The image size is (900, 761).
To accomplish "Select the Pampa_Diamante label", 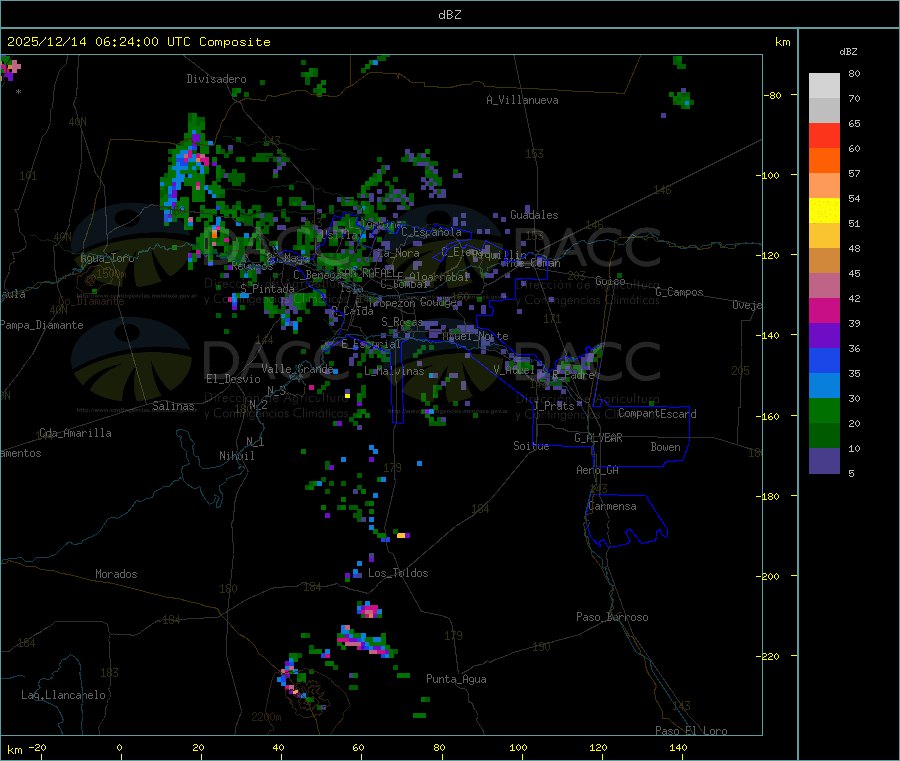I will point(42,325).
